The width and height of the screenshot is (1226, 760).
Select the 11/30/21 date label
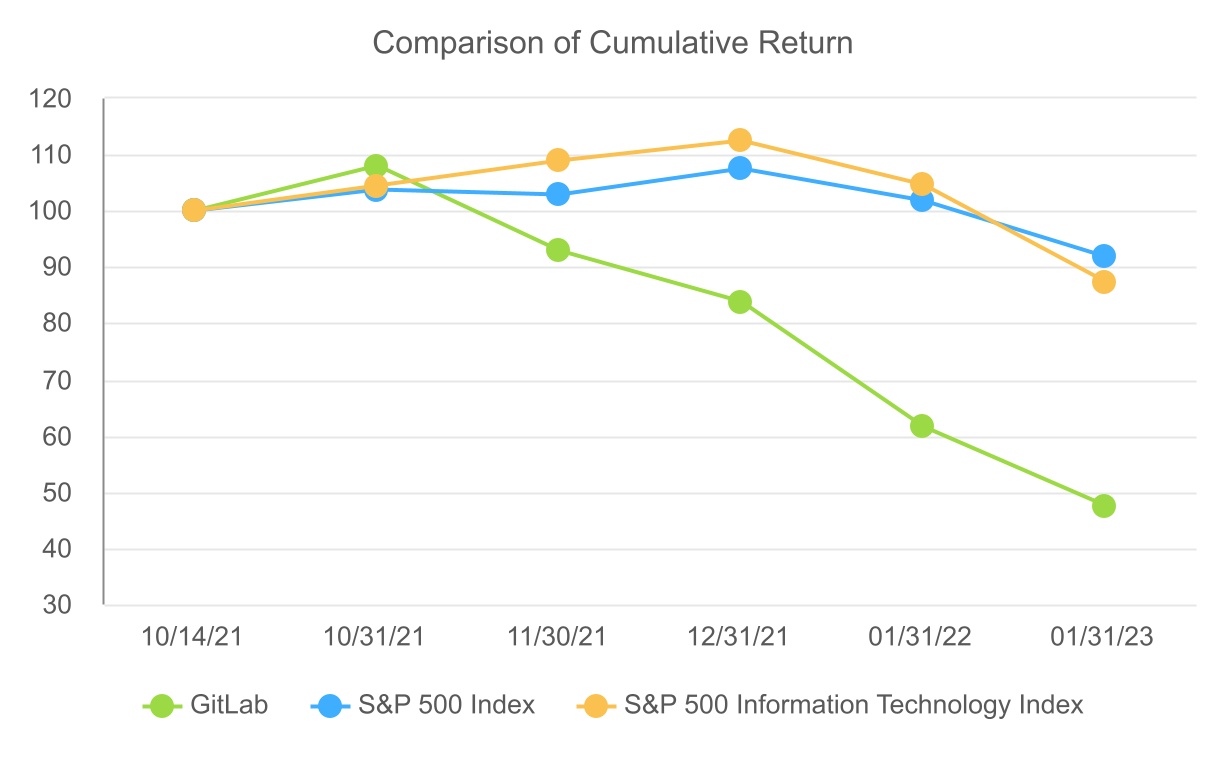tap(558, 638)
